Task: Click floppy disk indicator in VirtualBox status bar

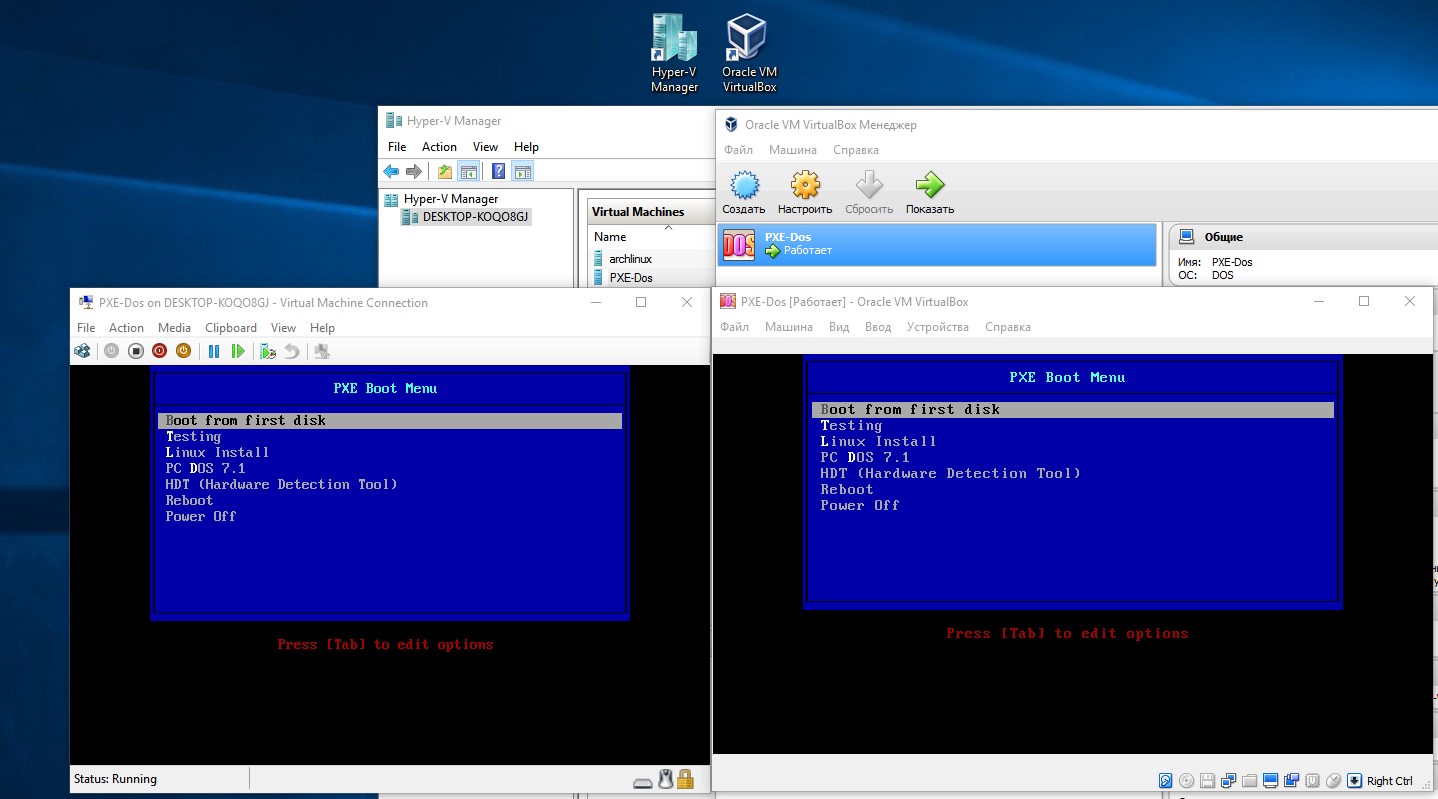Action: pyautogui.click(x=1207, y=781)
